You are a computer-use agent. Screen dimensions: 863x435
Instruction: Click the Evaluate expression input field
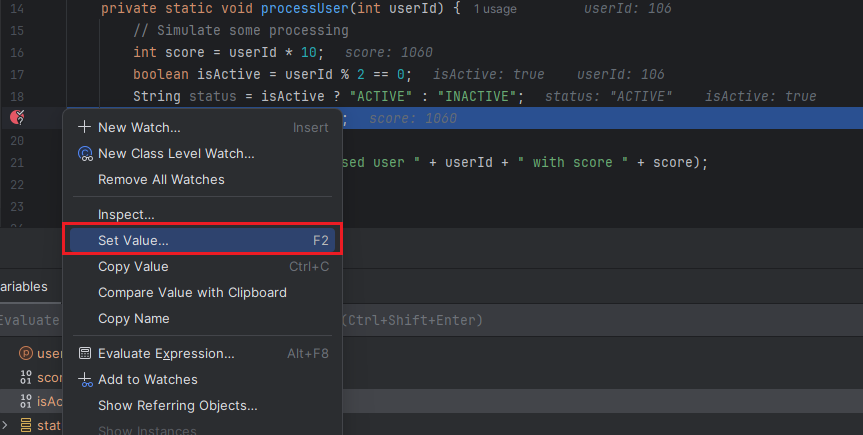[x=432, y=320]
